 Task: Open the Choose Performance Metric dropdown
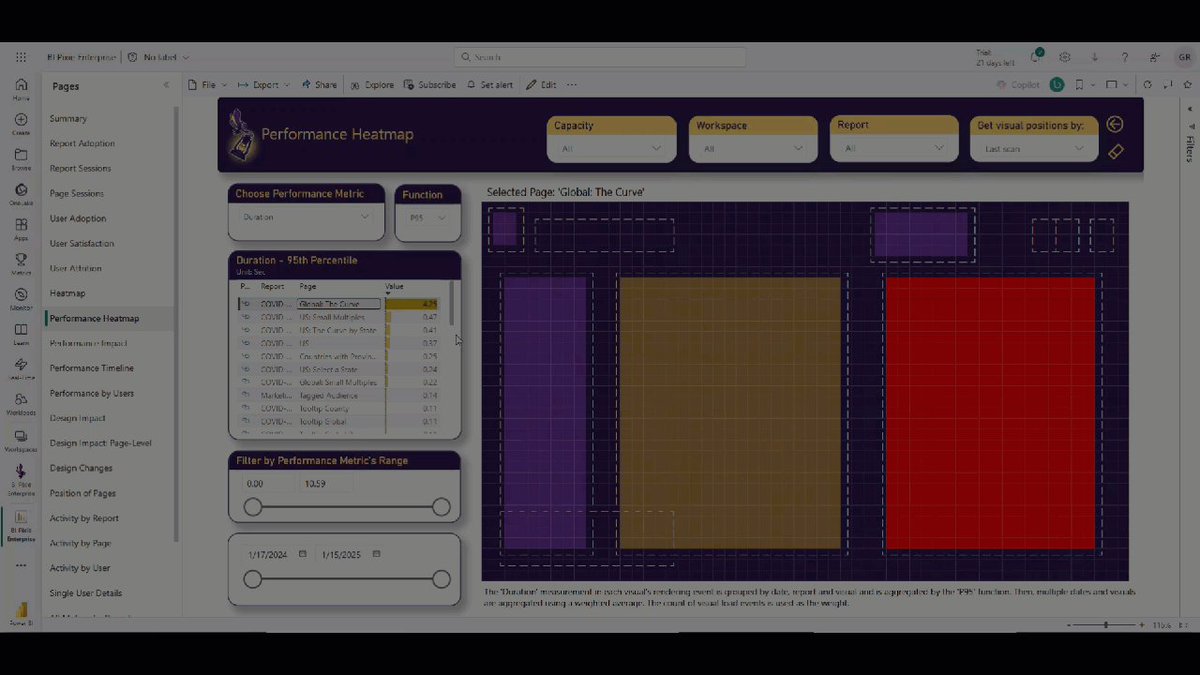click(306, 217)
